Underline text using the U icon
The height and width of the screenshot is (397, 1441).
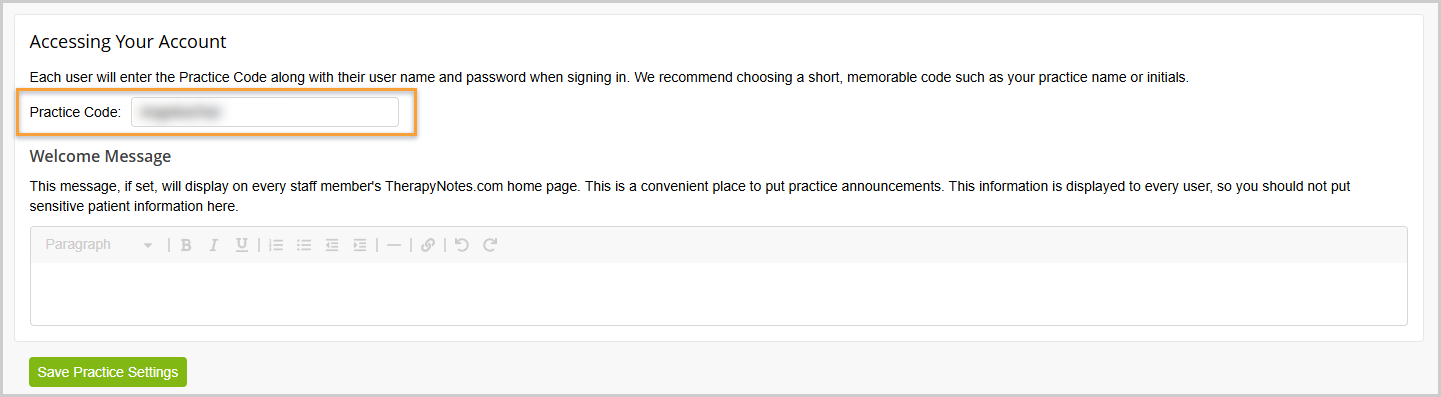tap(241, 245)
